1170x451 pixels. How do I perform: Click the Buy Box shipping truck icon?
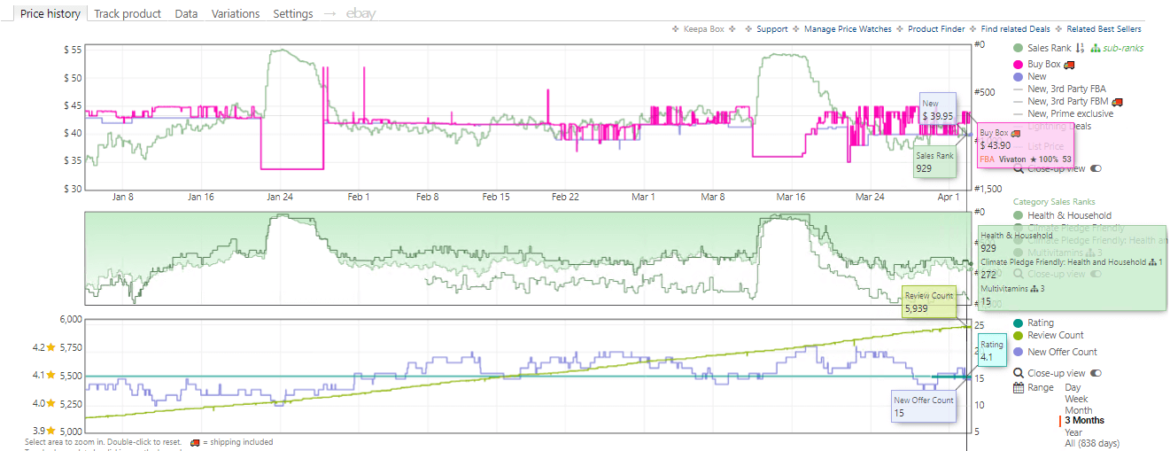[1069, 65]
